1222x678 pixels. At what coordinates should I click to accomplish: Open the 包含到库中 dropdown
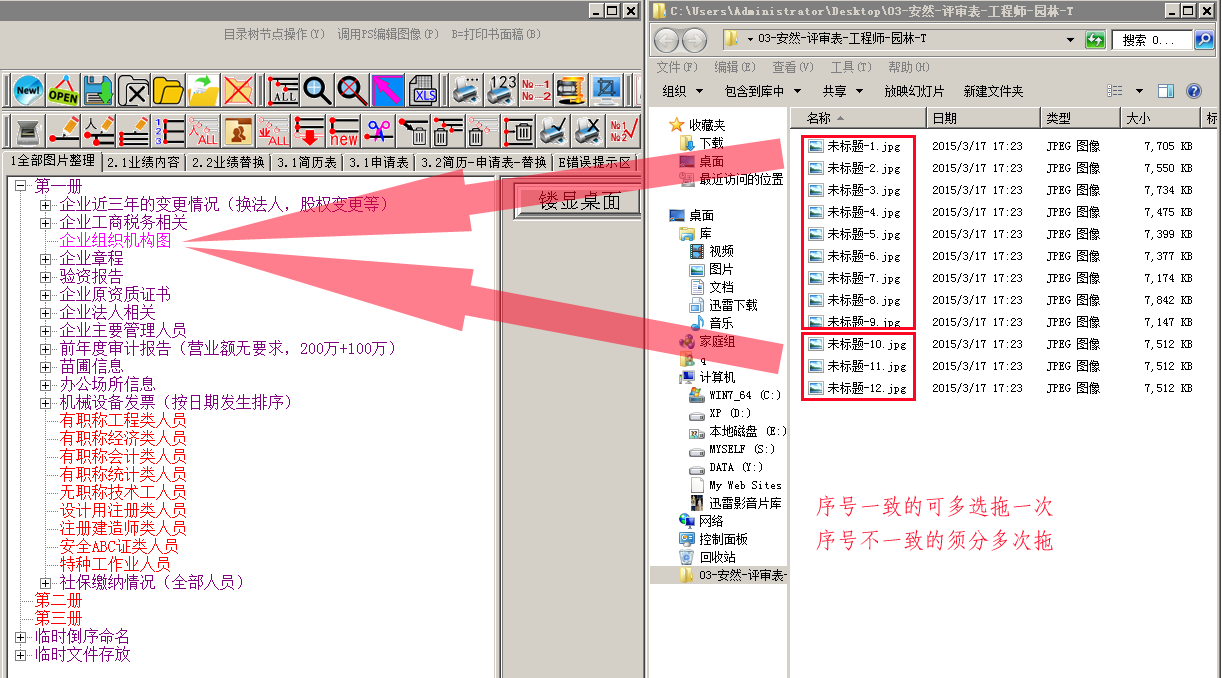[x=762, y=91]
